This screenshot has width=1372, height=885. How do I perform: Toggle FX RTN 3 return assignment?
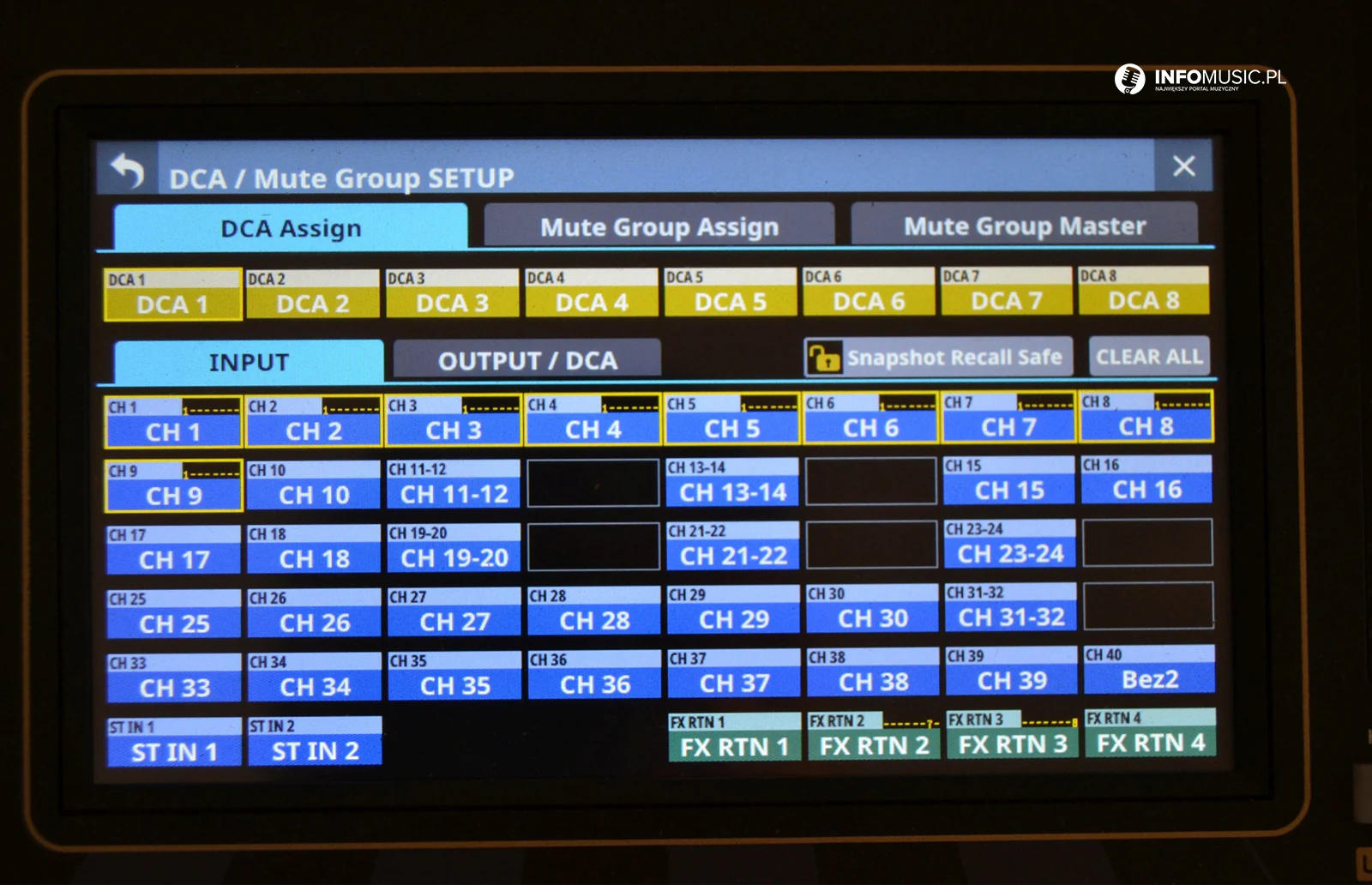pos(1013,735)
